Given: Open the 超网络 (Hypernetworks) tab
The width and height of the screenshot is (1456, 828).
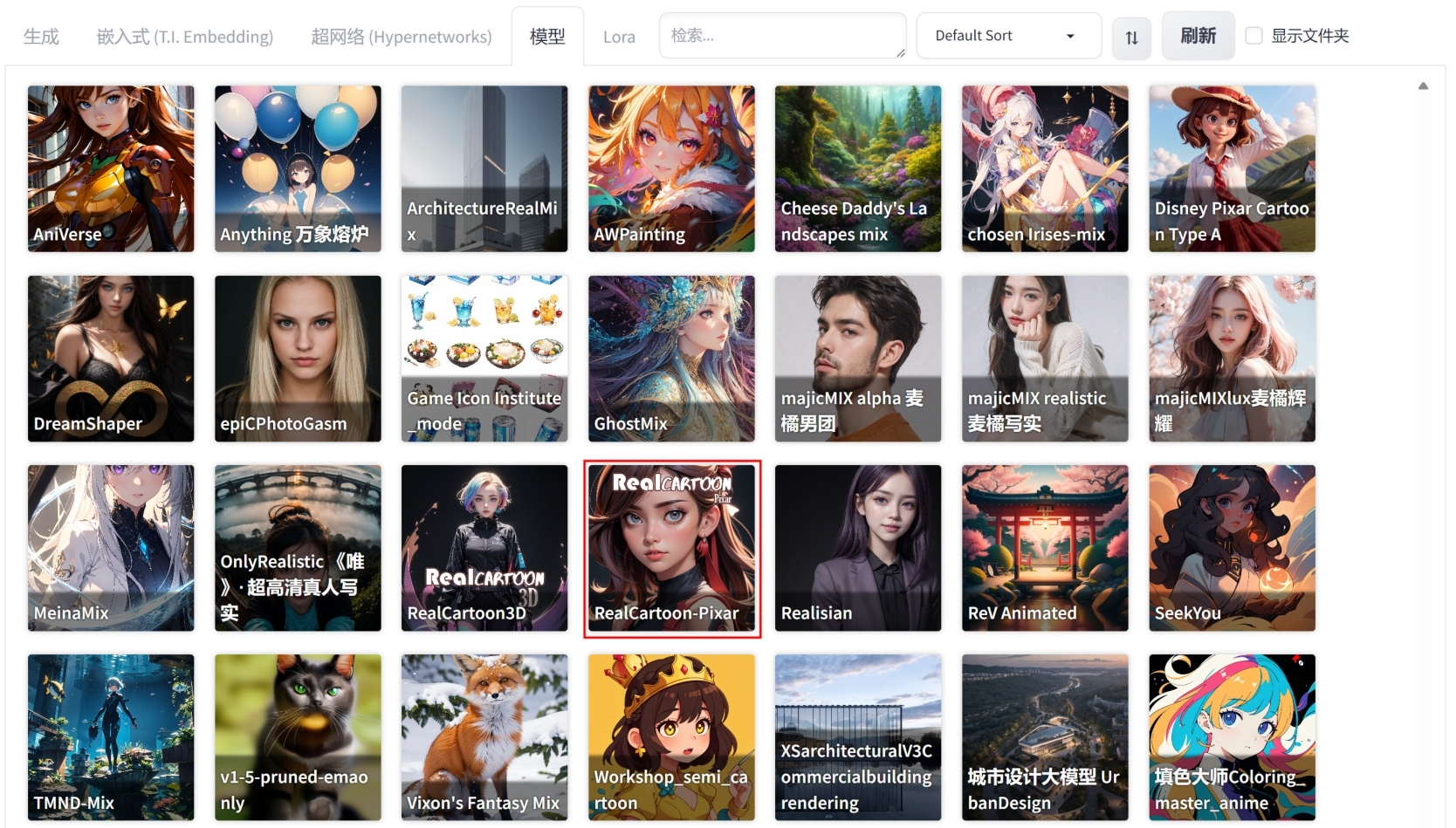Looking at the screenshot, I should tap(402, 37).
